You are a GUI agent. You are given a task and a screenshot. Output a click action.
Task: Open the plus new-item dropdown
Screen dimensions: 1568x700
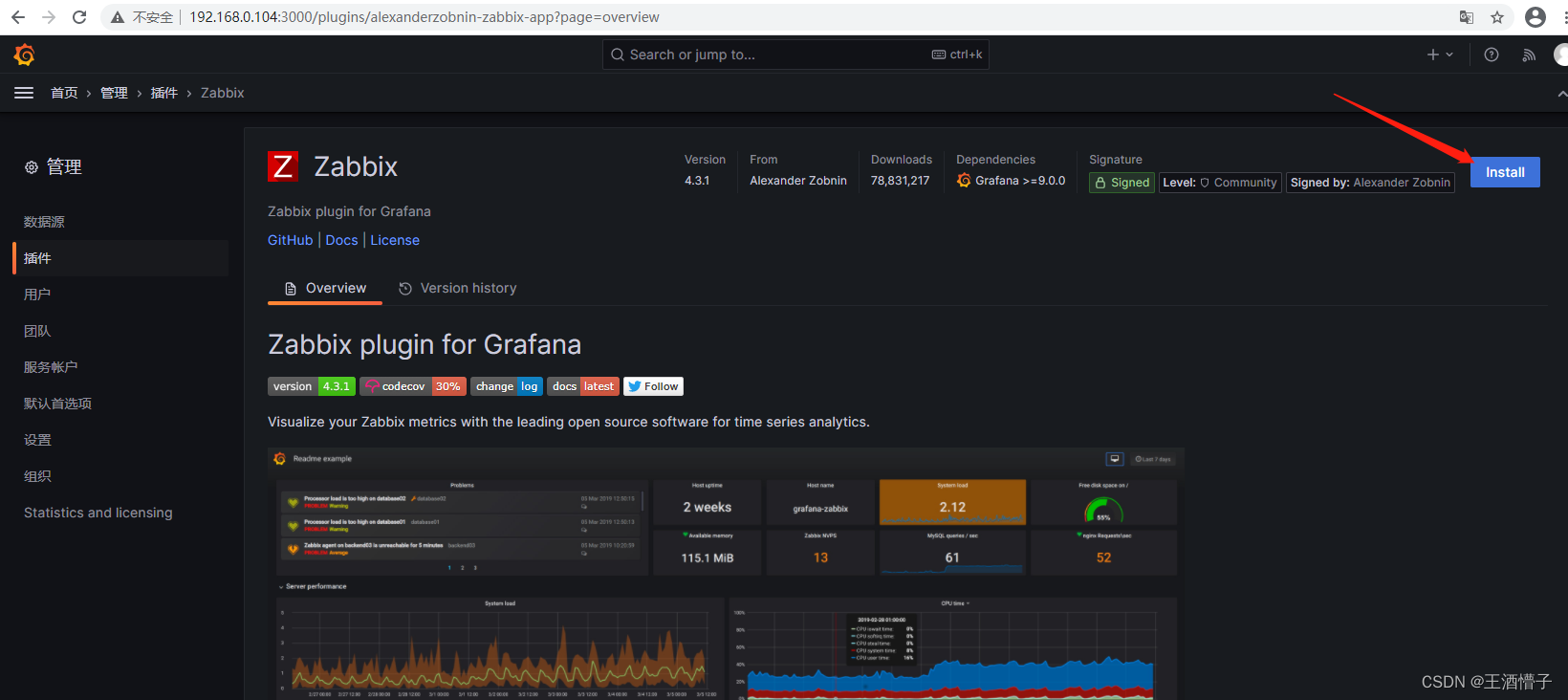tap(1440, 55)
